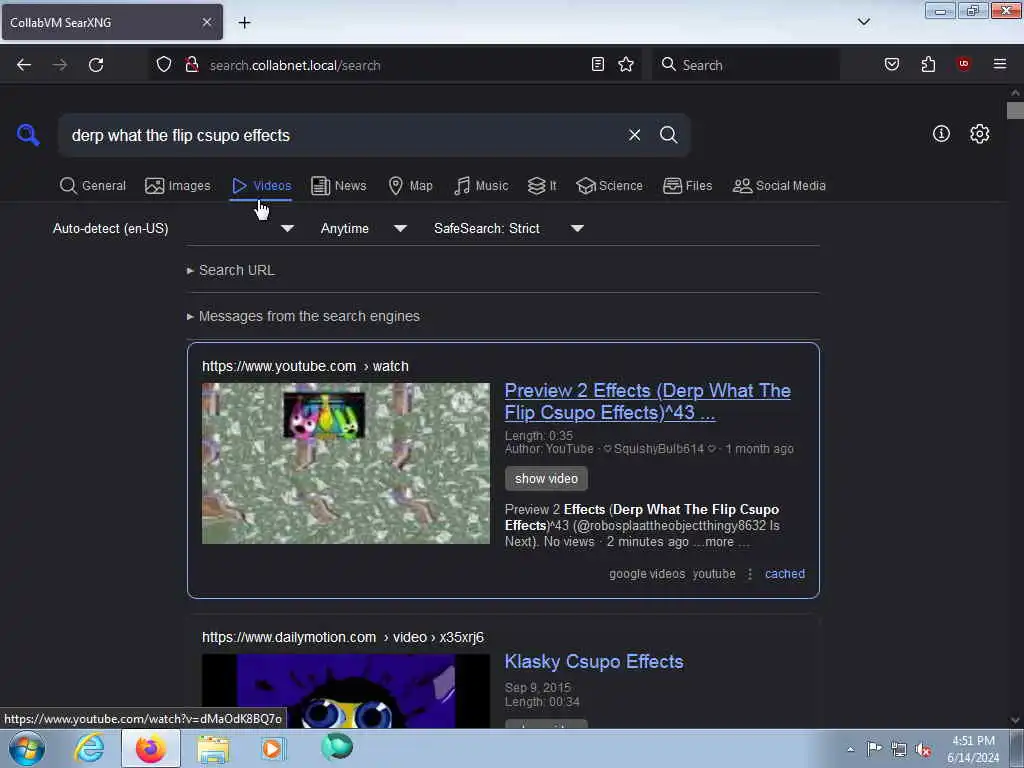Expand Messages from the search engines
This screenshot has height=768, width=1024.
pyautogui.click(x=303, y=316)
